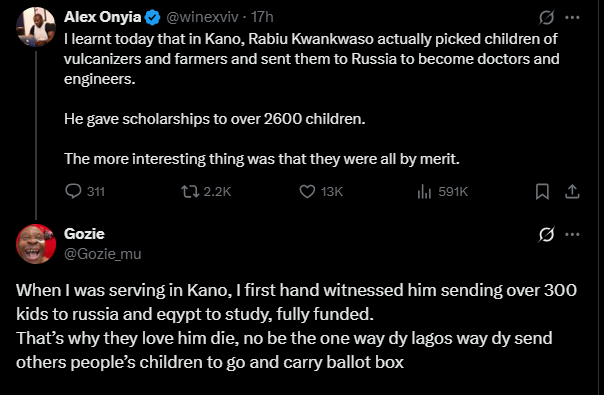Open Gozie's profile picture
The image size is (604, 395).
[36, 244]
